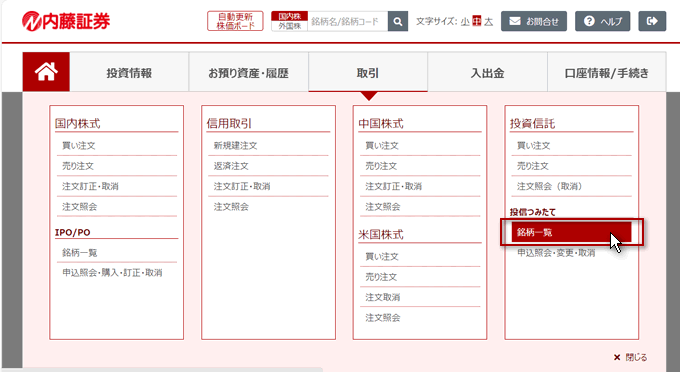This screenshot has height=372, width=680.
Task: Click the 国内株式 section heading
Action: click(x=78, y=124)
